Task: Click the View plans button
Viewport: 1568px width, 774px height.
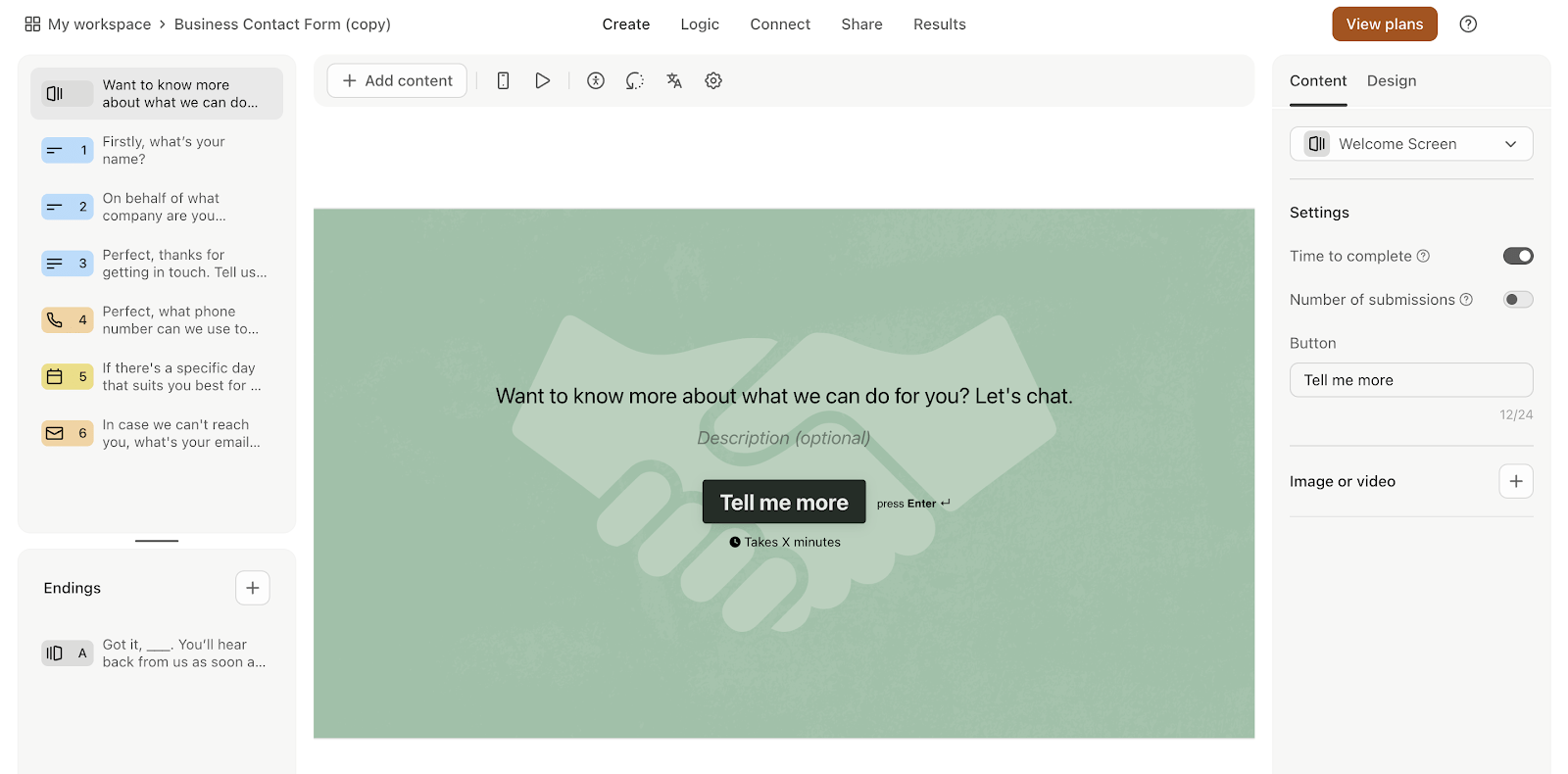Action: click(1385, 24)
